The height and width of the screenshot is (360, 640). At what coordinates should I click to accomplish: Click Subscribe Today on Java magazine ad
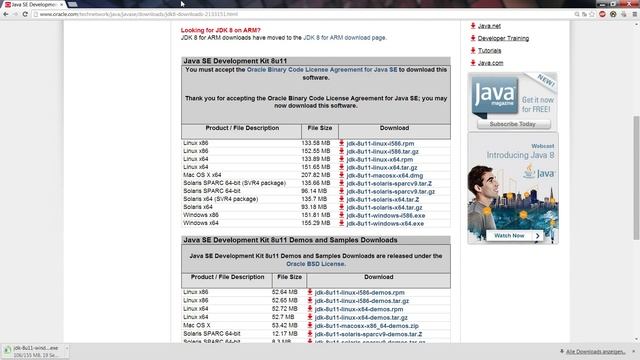tap(513, 124)
